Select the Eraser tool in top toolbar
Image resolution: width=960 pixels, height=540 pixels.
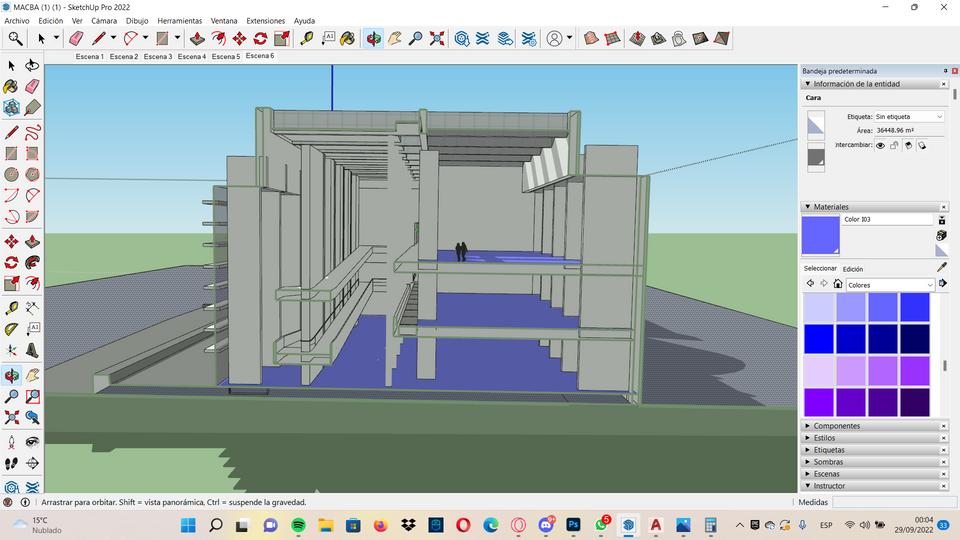76,38
